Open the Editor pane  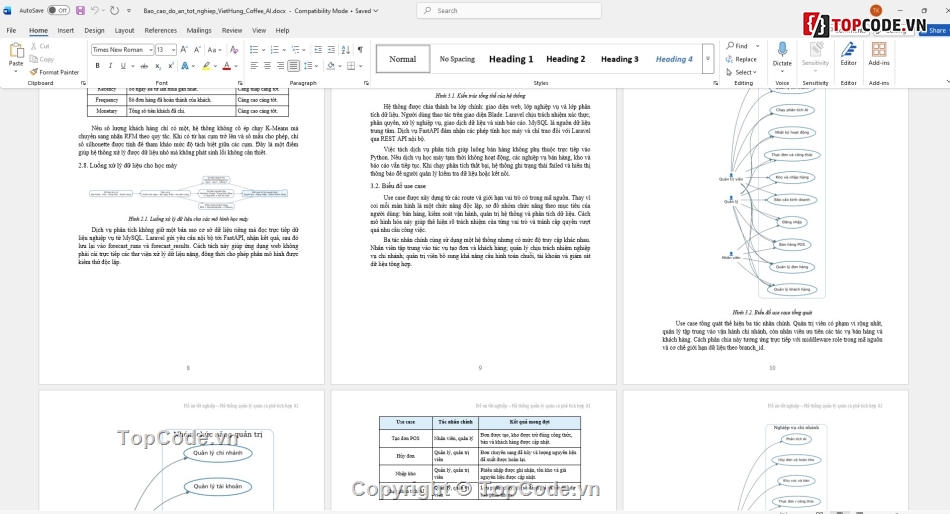coord(848,54)
